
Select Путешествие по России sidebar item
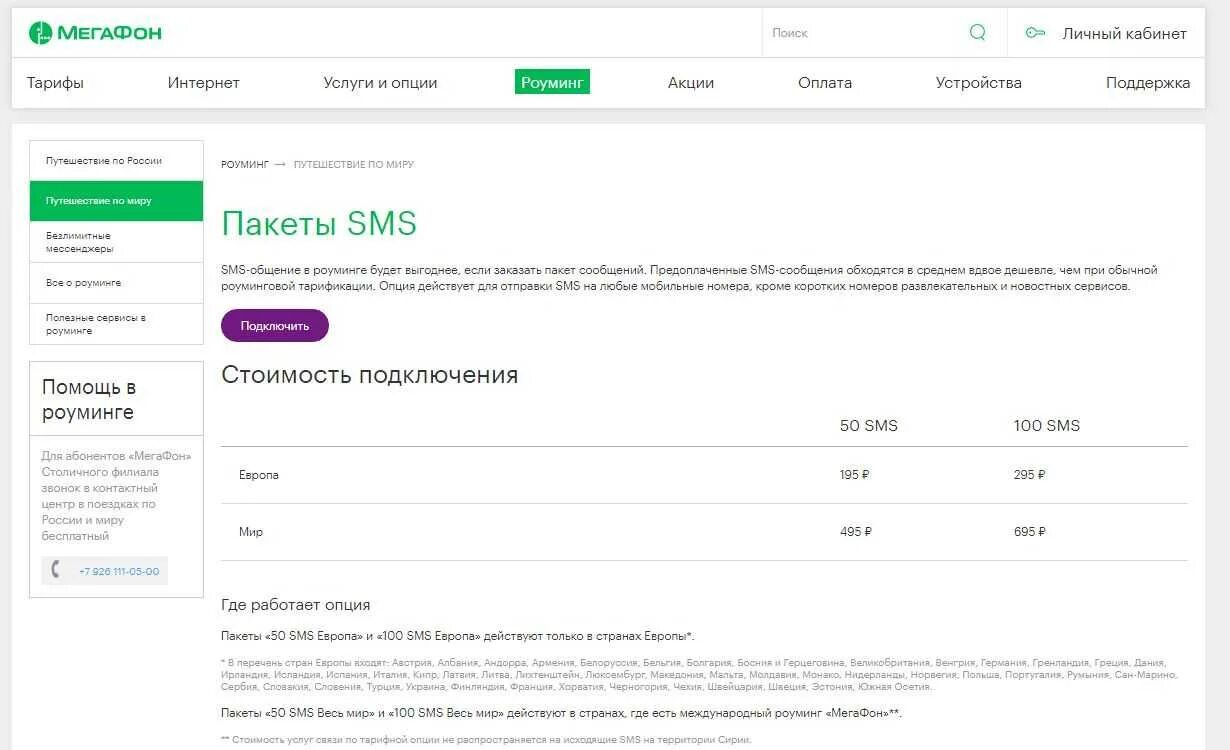[x=116, y=161]
